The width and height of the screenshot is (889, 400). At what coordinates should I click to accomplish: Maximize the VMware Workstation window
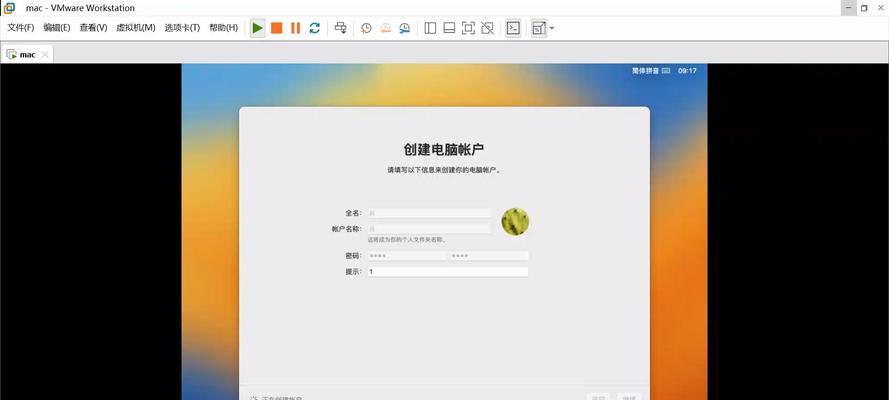pos(864,8)
